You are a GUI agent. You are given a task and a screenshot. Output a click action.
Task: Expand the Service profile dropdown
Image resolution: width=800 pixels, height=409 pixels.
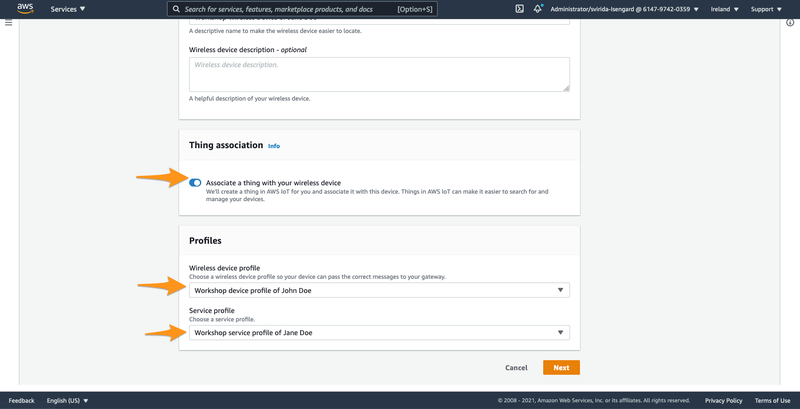(379, 333)
